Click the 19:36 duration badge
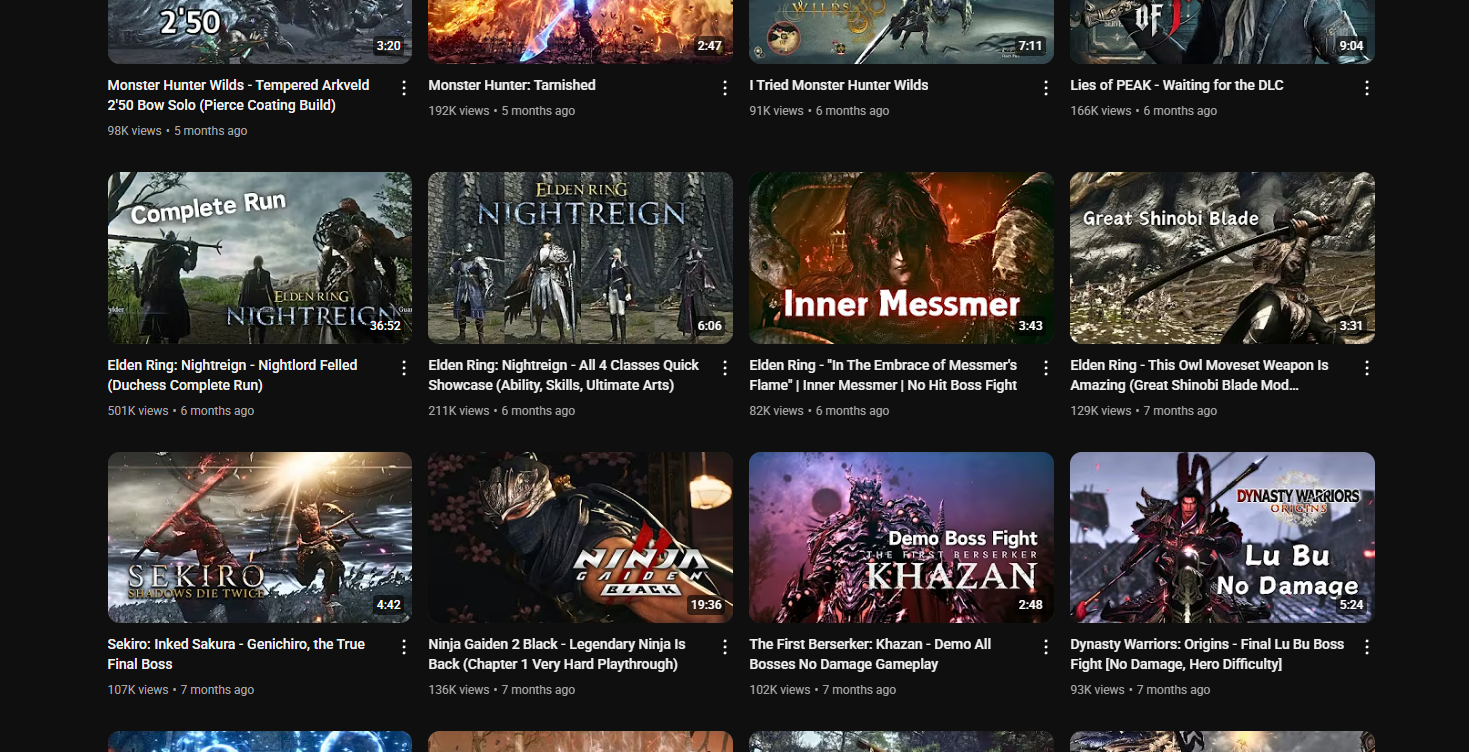Screen dimensions: 1469x752 (706, 605)
